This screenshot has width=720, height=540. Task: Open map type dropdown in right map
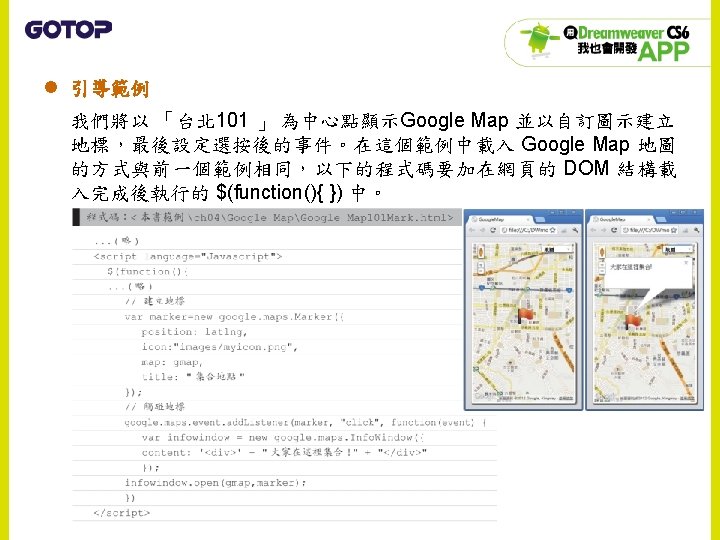[x=678, y=250]
